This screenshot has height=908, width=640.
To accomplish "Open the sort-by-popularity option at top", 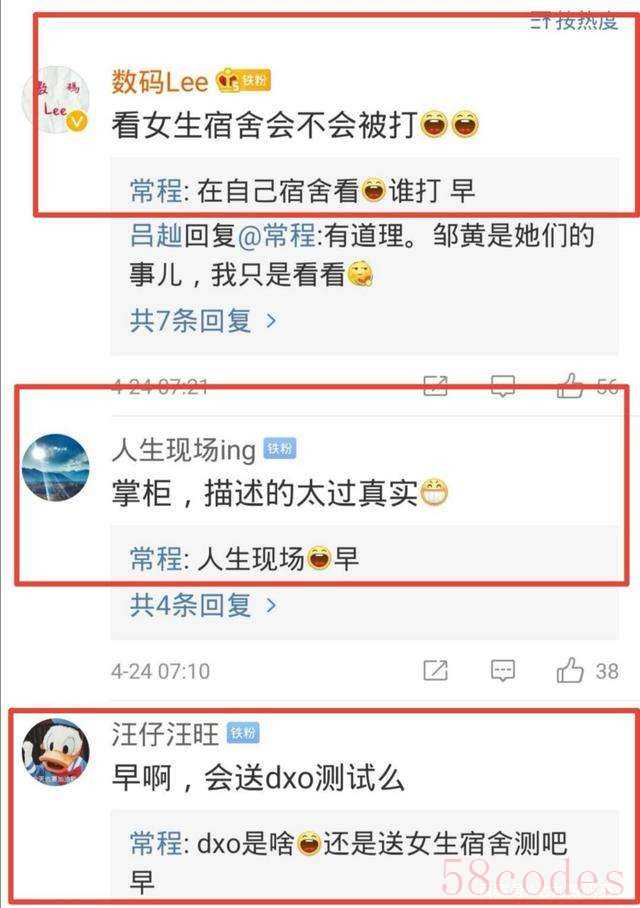I will coord(574,22).
